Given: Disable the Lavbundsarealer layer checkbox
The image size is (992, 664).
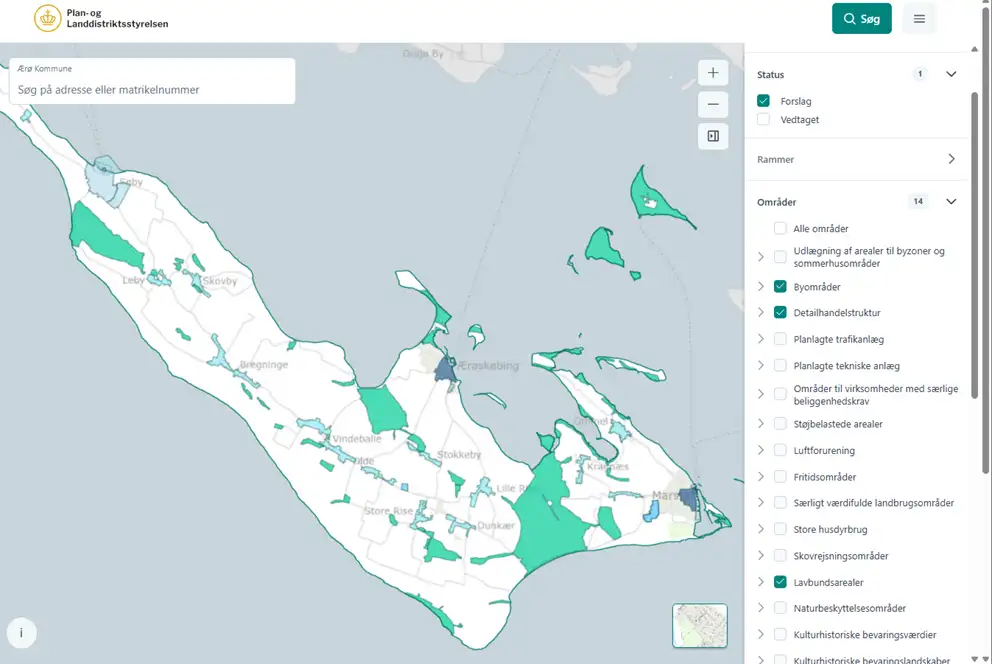Looking at the screenshot, I should click(780, 582).
